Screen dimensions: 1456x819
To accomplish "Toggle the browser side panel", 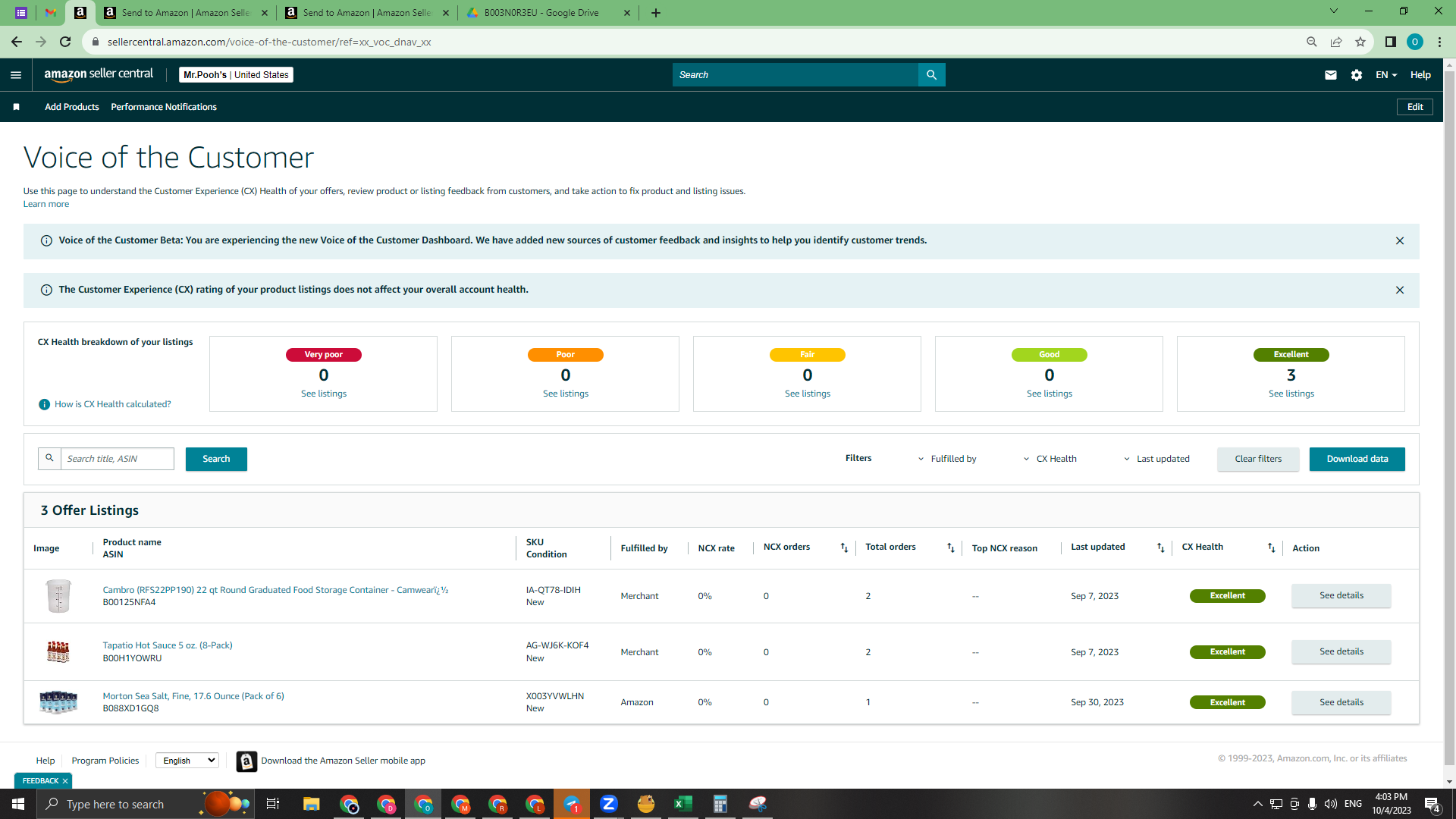I will (x=1391, y=42).
